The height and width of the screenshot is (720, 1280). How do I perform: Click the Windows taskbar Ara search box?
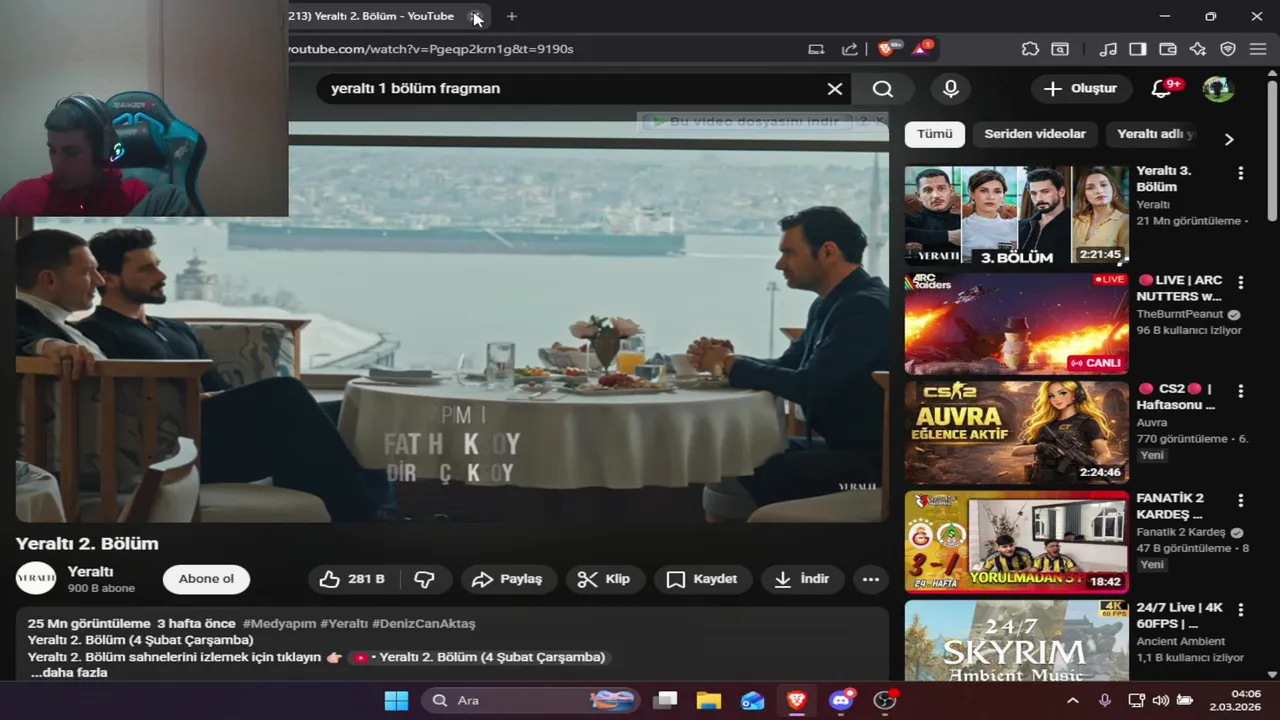point(530,700)
